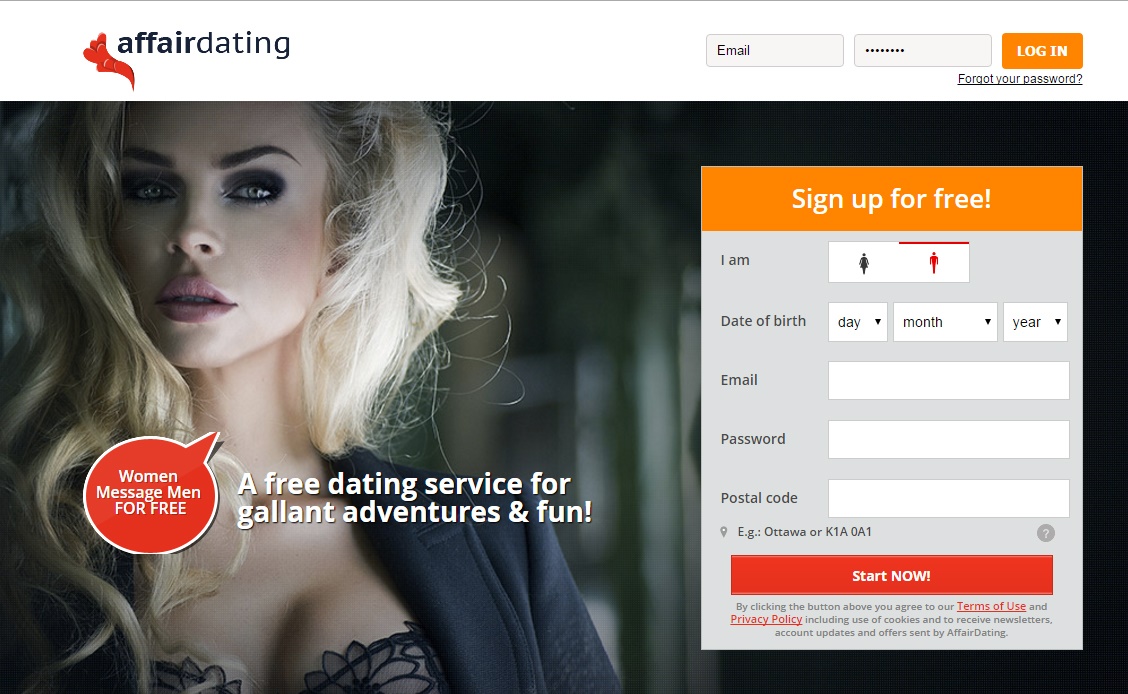Click the sign-up Password input field

coord(948,439)
